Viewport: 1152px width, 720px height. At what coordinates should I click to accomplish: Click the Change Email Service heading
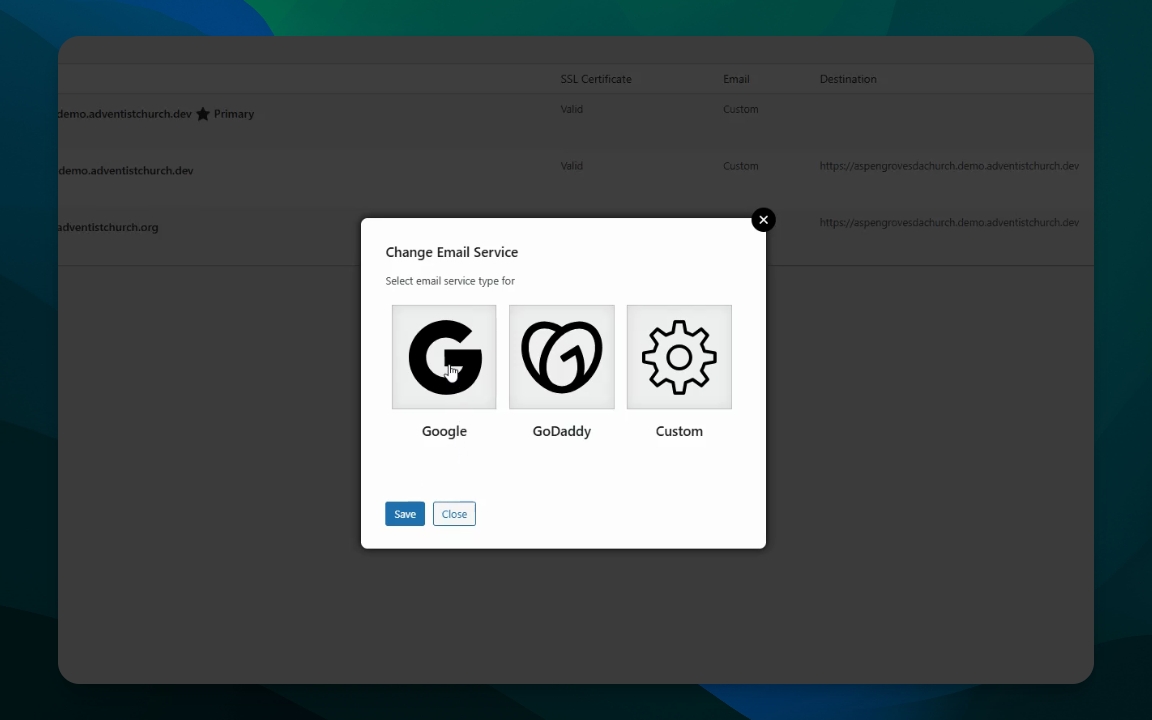tap(452, 252)
